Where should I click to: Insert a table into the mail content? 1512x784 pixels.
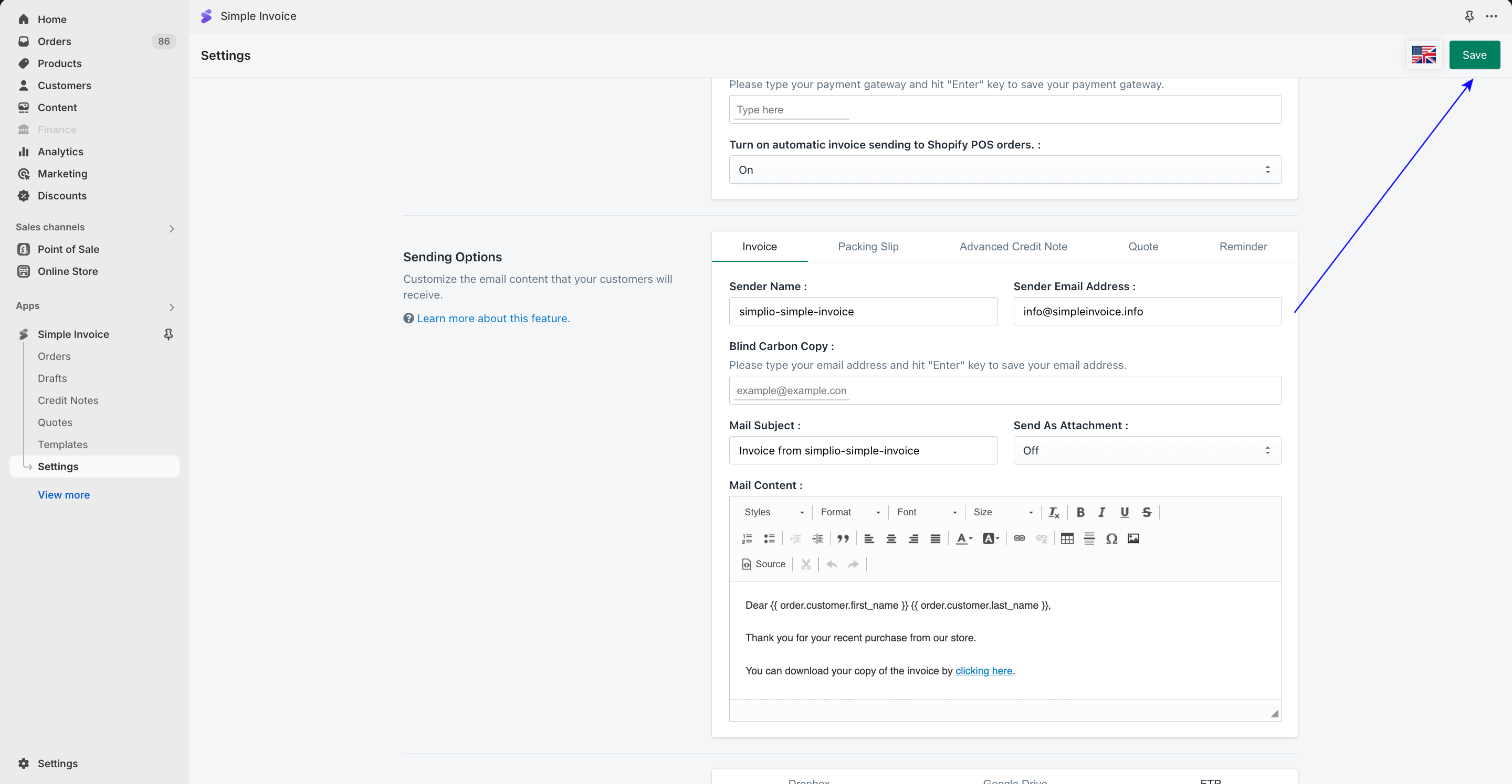pos(1066,539)
